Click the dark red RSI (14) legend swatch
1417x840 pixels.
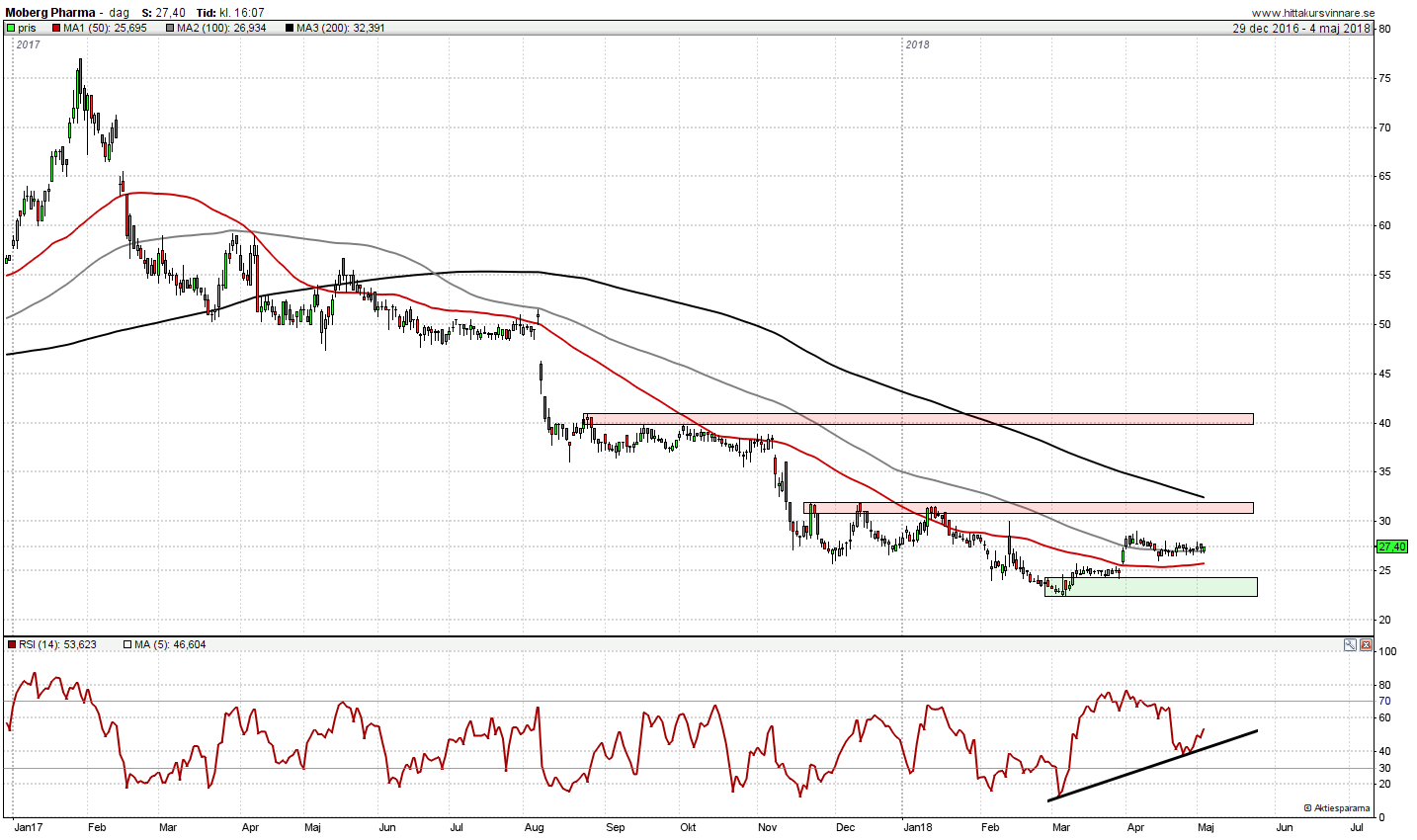12,645
